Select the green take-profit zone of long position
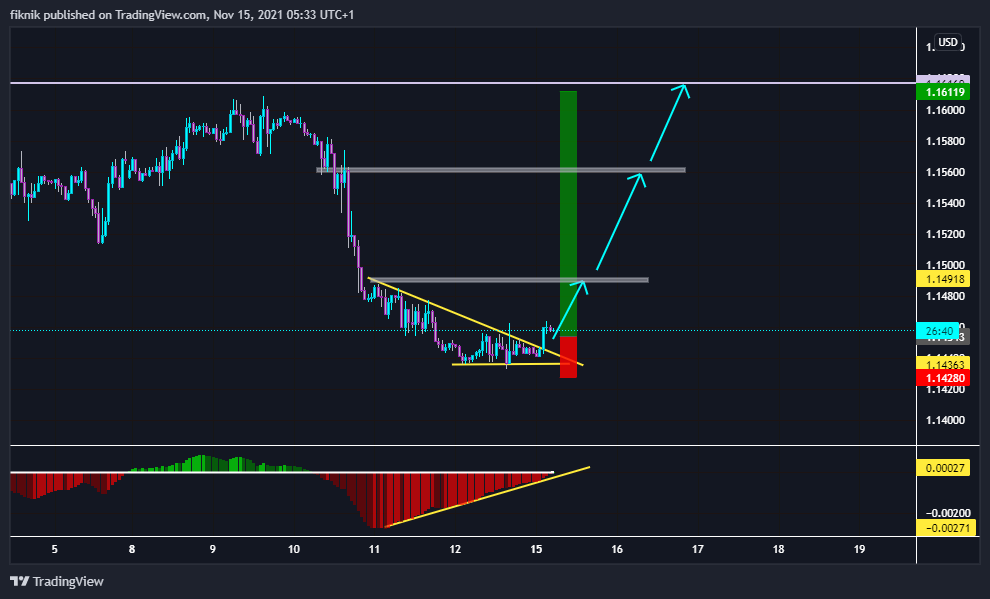 tap(568, 213)
